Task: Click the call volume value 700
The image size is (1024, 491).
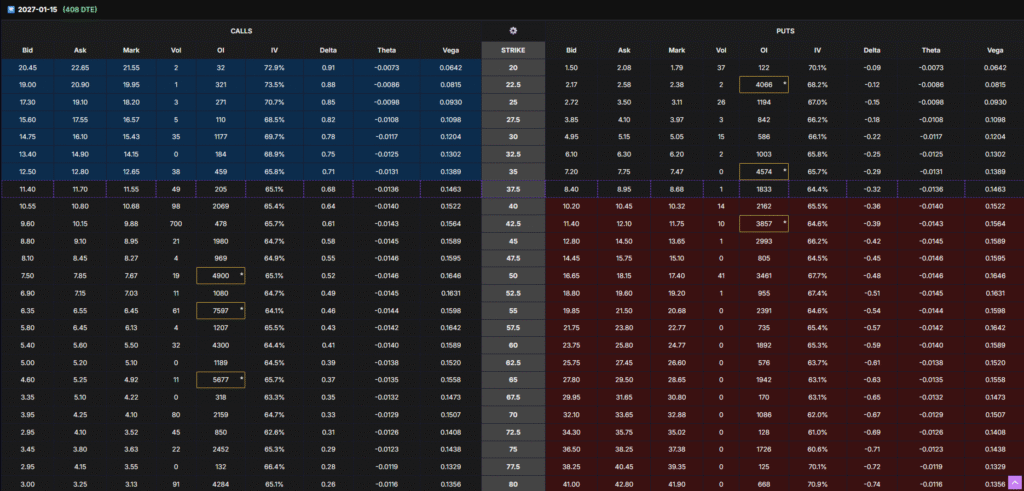Action: pyautogui.click(x=176, y=223)
